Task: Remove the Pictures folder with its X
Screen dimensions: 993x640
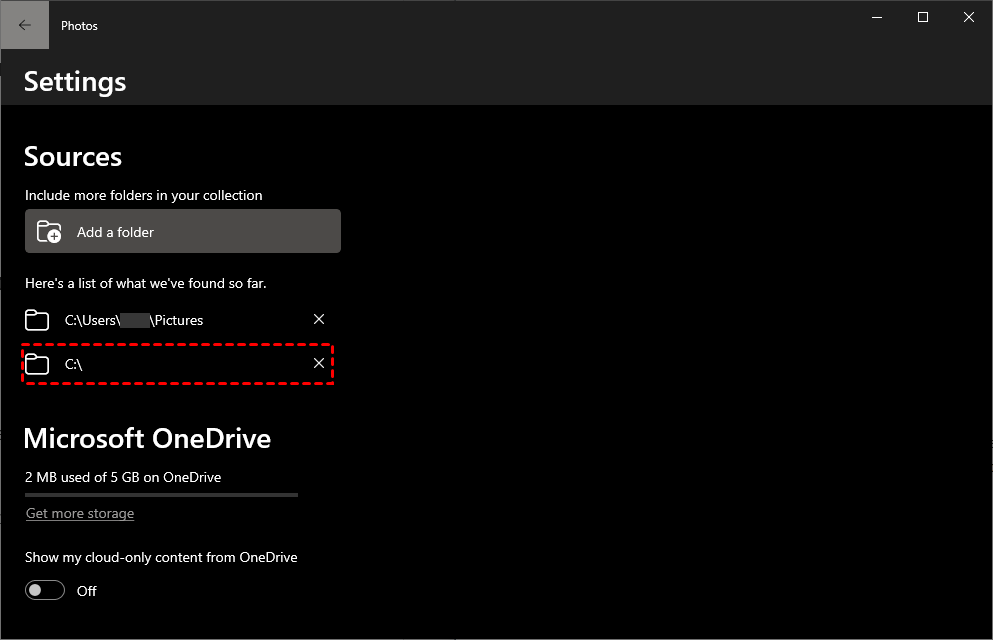Action: click(x=319, y=320)
